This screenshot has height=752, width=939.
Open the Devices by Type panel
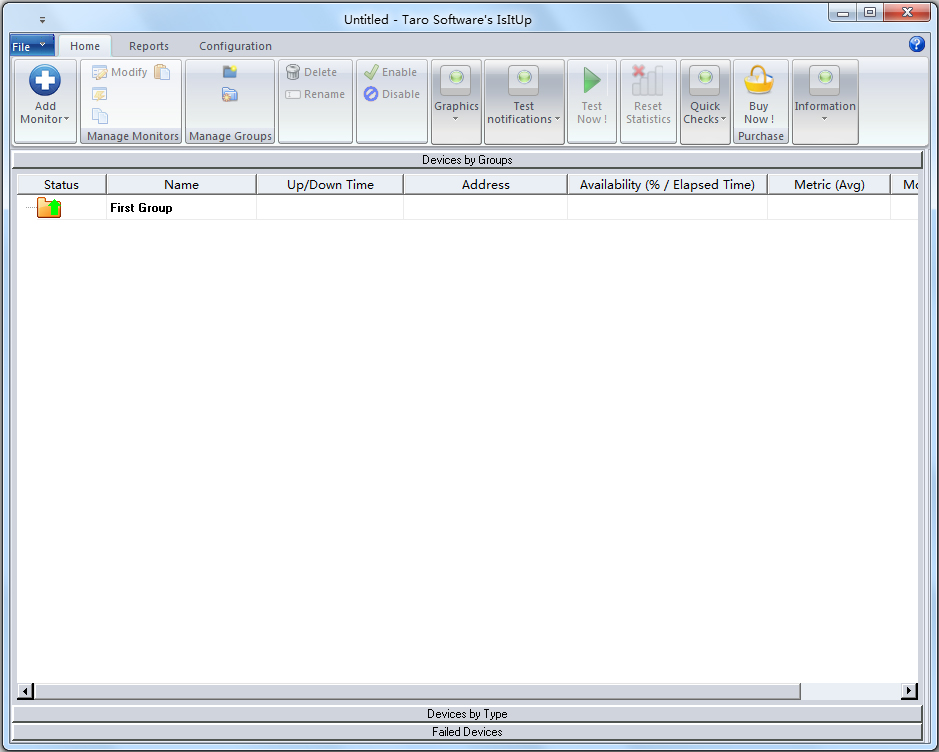pyautogui.click(x=467, y=714)
